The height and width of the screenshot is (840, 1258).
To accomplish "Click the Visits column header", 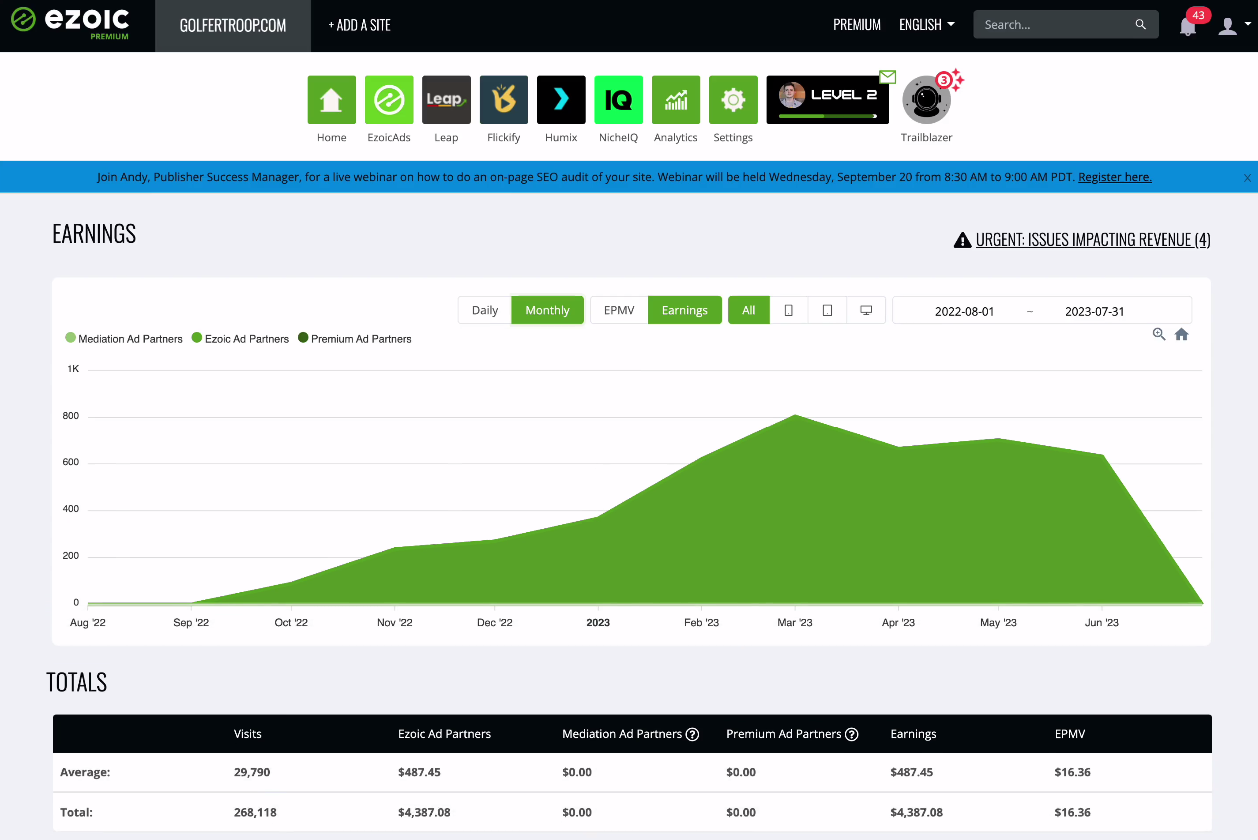I will click(x=247, y=734).
